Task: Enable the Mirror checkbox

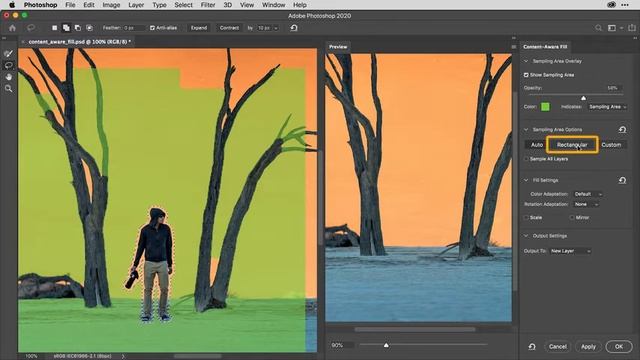Action: tap(572, 218)
